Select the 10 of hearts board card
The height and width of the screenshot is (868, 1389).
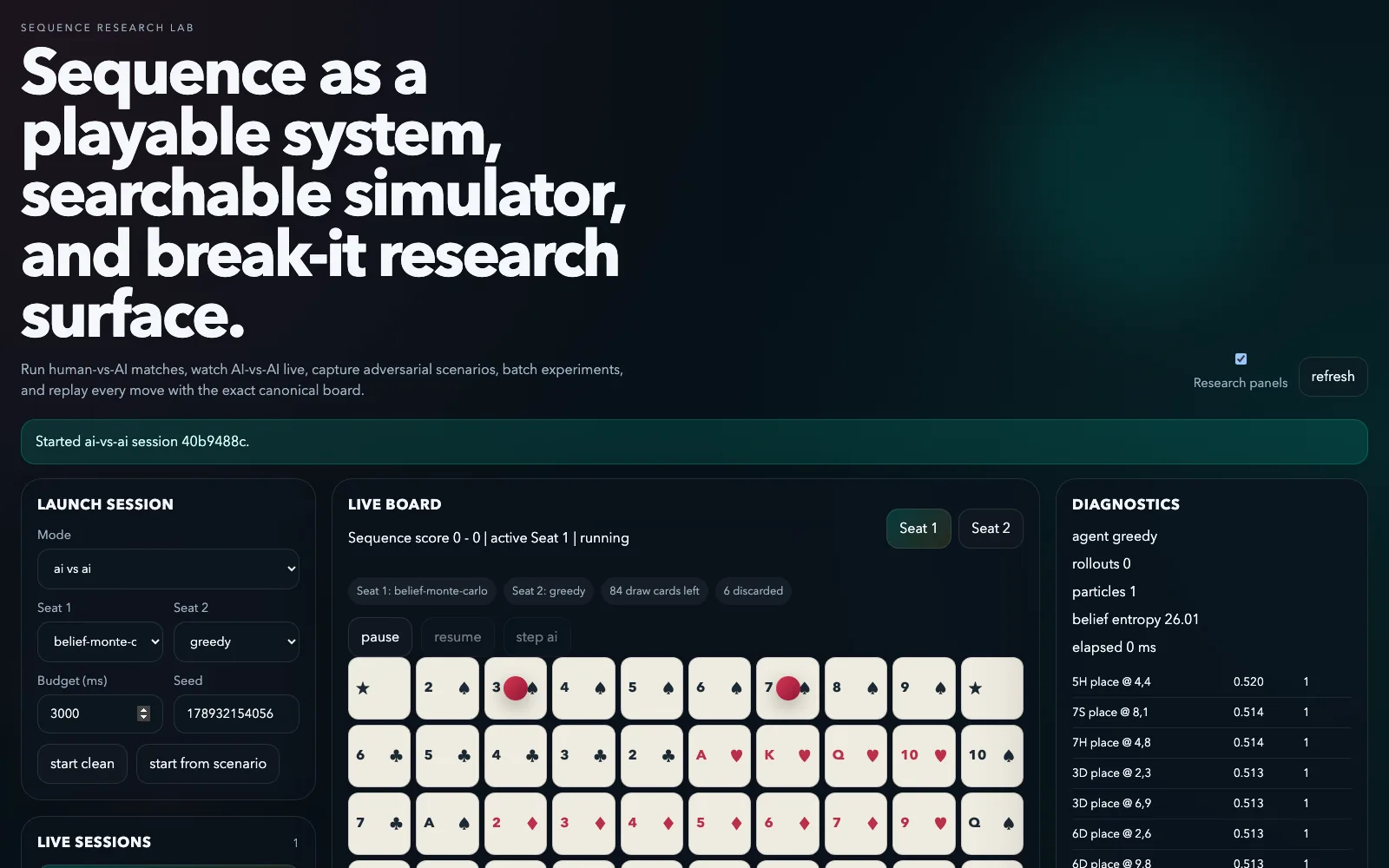click(924, 756)
